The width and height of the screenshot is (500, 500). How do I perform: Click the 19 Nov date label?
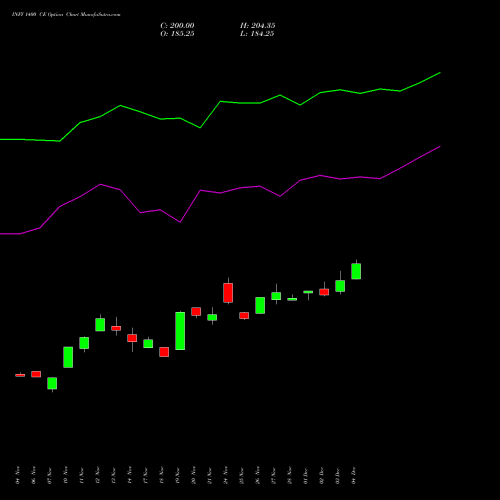pos(177,475)
